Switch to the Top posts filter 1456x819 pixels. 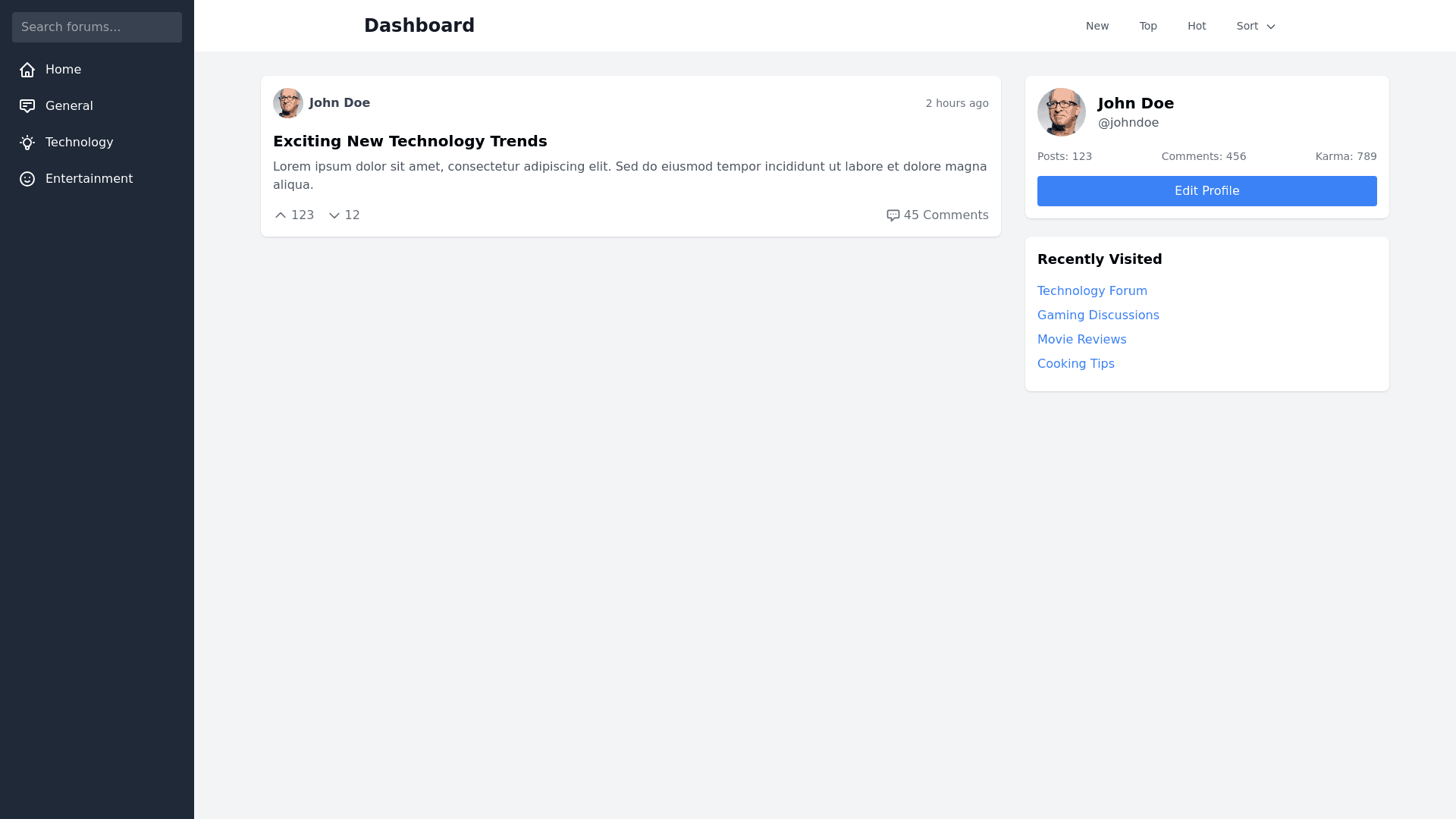[1148, 26]
